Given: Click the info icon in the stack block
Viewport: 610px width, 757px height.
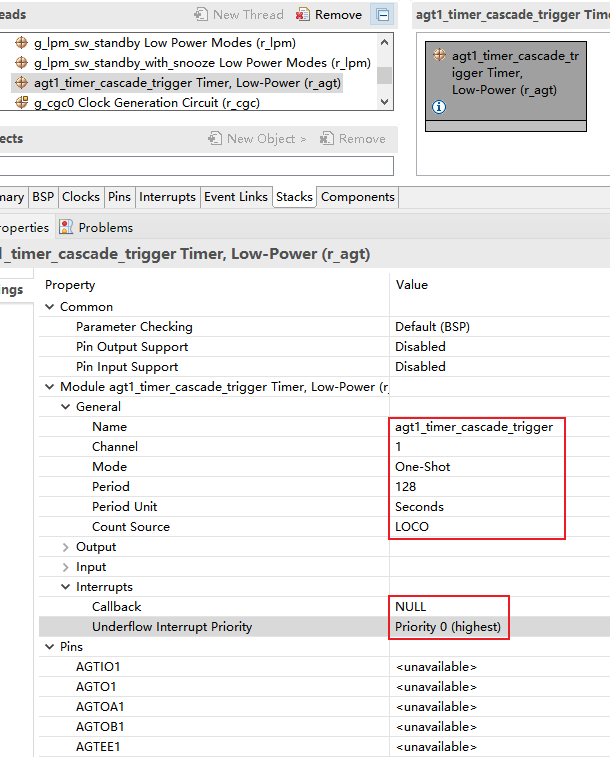Looking at the screenshot, I should pos(439,107).
